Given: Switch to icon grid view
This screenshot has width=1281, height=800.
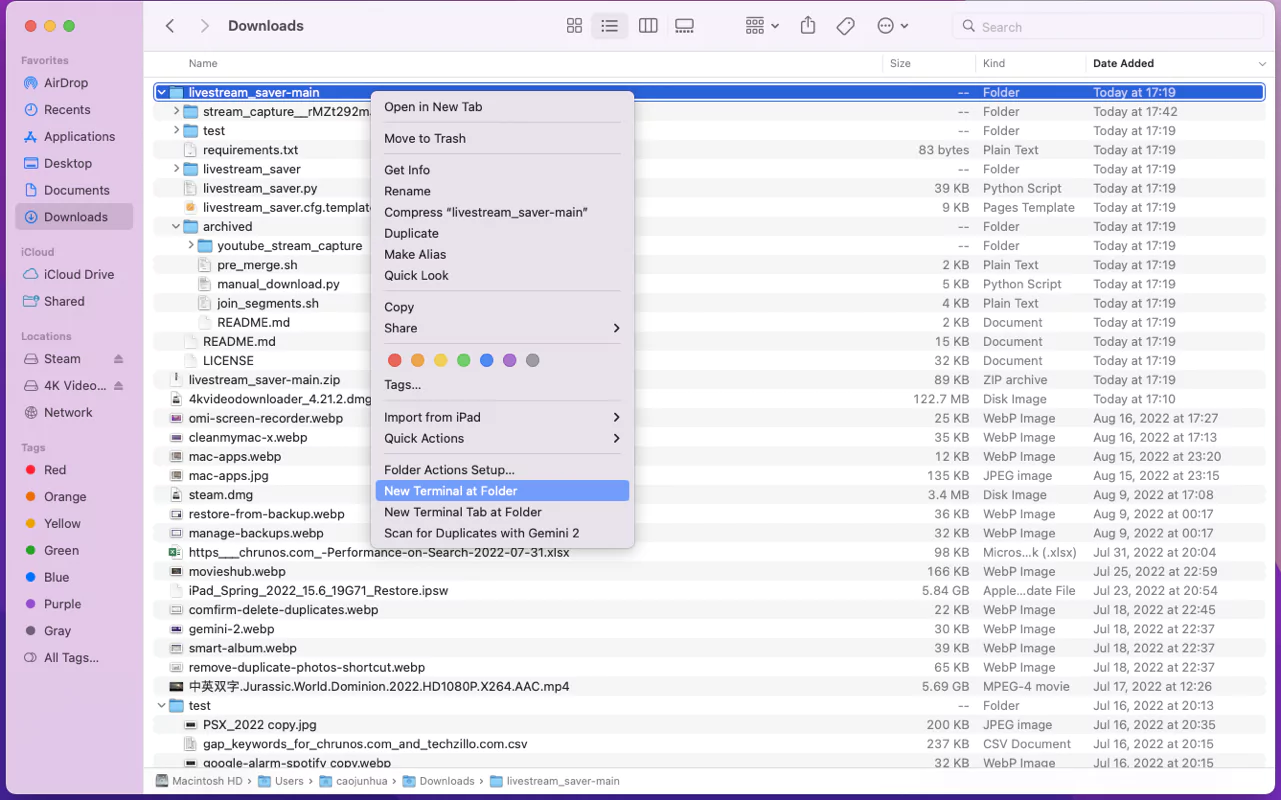Looking at the screenshot, I should pyautogui.click(x=574, y=26).
